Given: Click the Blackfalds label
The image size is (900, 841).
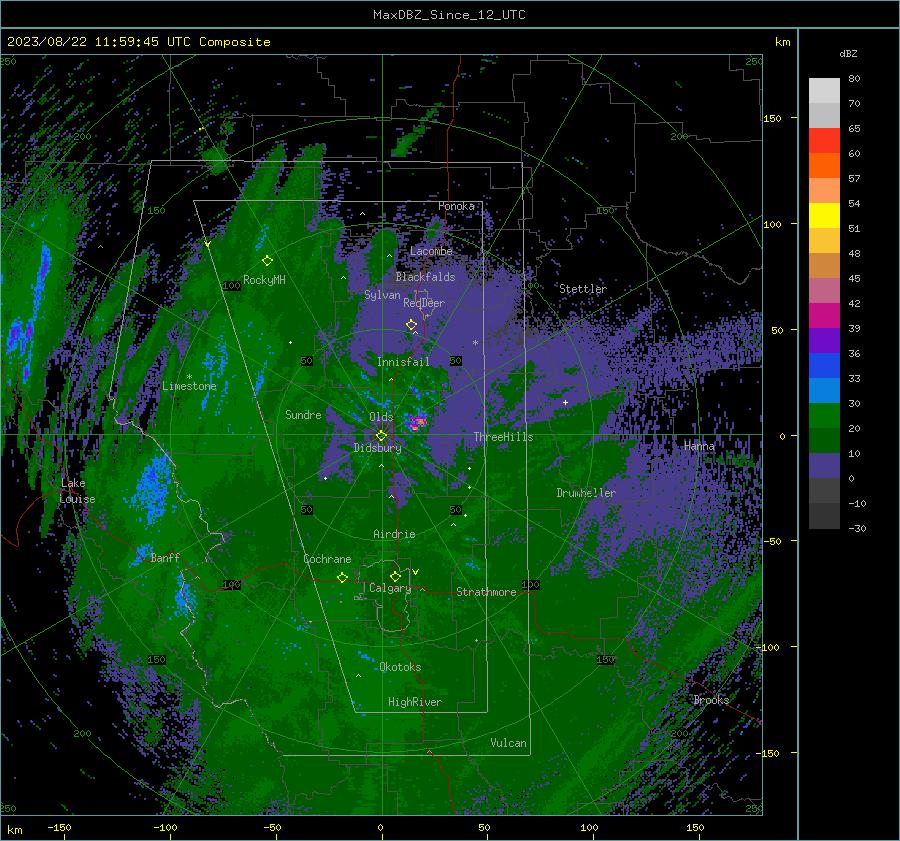Looking at the screenshot, I should 425,277.
